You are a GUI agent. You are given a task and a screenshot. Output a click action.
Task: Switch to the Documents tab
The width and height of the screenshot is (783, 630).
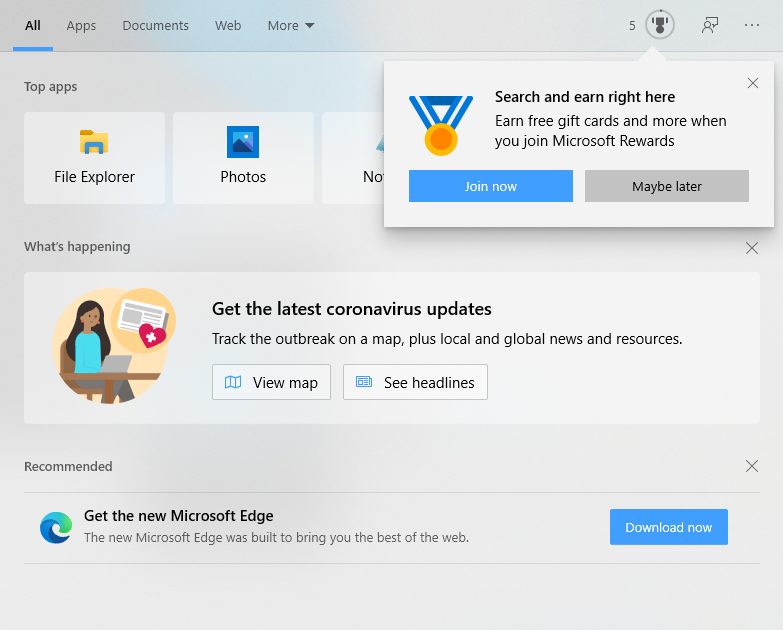tap(155, 25)
